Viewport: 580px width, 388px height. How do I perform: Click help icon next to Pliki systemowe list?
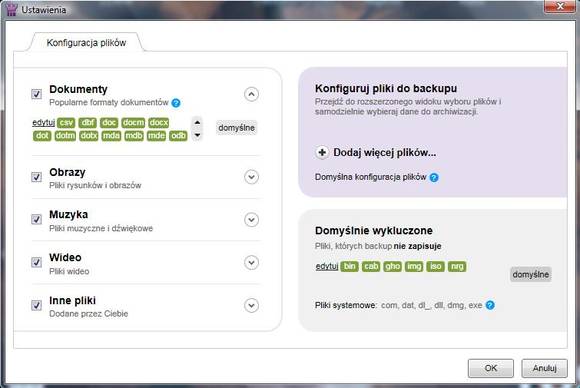490,305
